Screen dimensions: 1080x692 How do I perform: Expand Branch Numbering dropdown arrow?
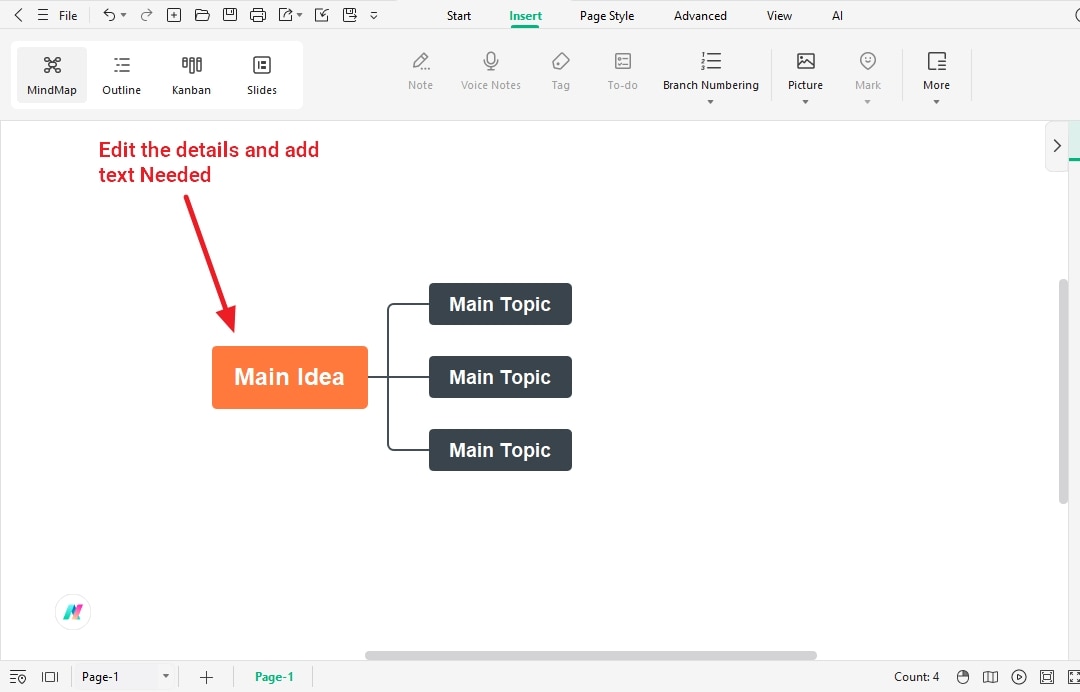pos(710,102)
